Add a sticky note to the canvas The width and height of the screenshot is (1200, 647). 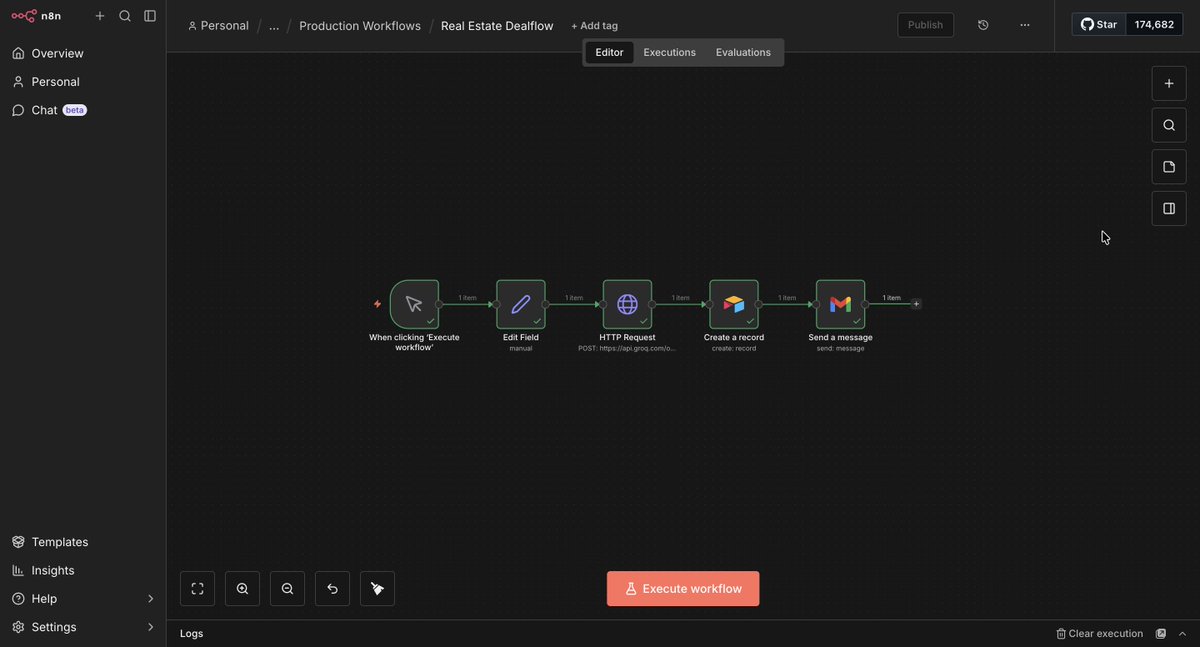coord(1169,167)
